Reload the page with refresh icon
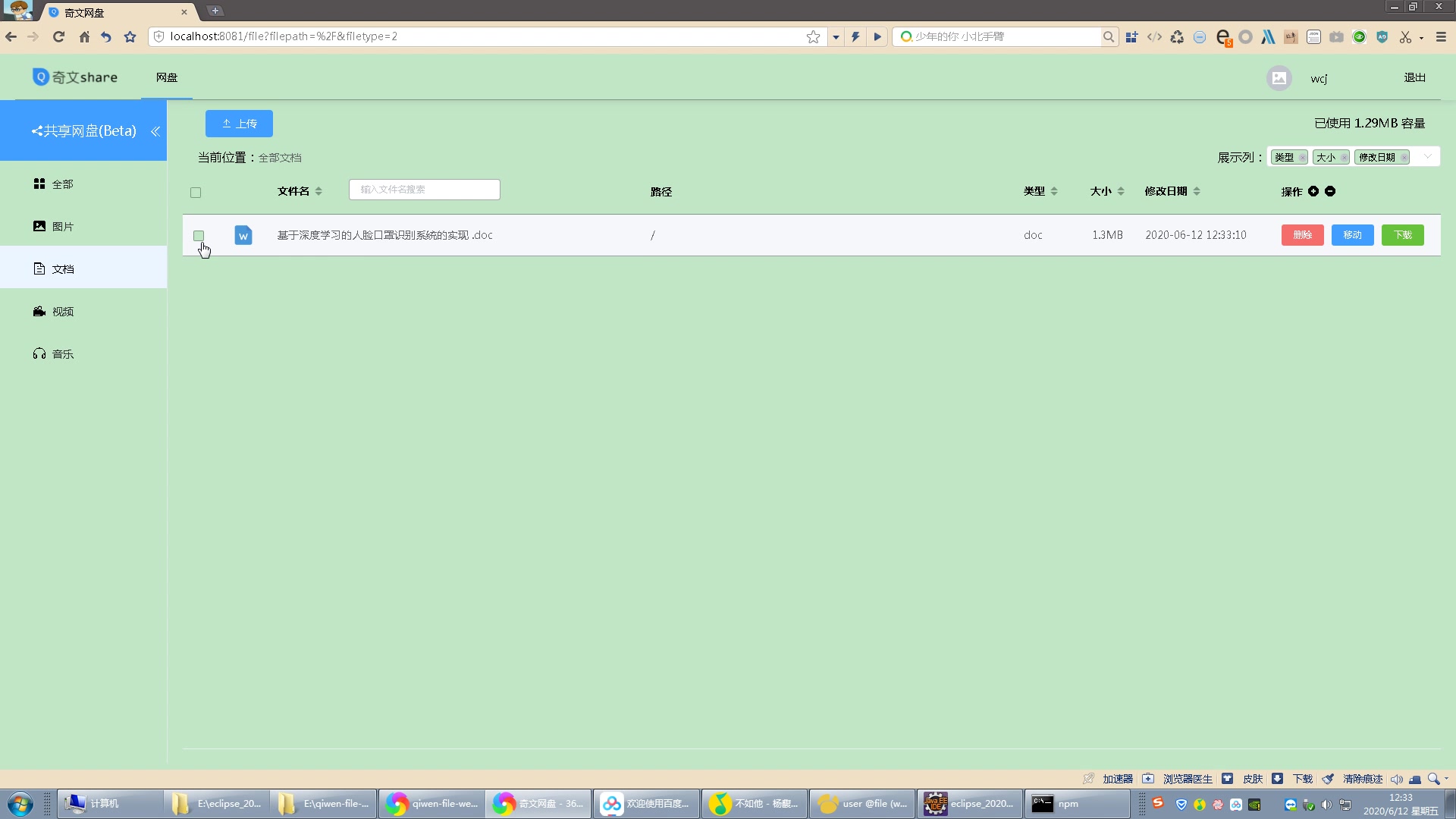 [x=58, y=36]
